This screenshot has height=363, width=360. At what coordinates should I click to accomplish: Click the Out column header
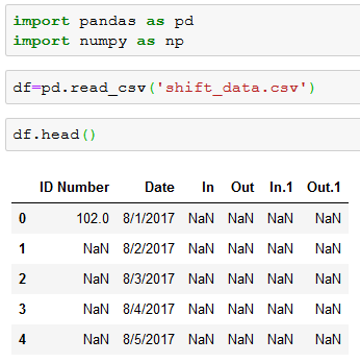click(242, 187)
